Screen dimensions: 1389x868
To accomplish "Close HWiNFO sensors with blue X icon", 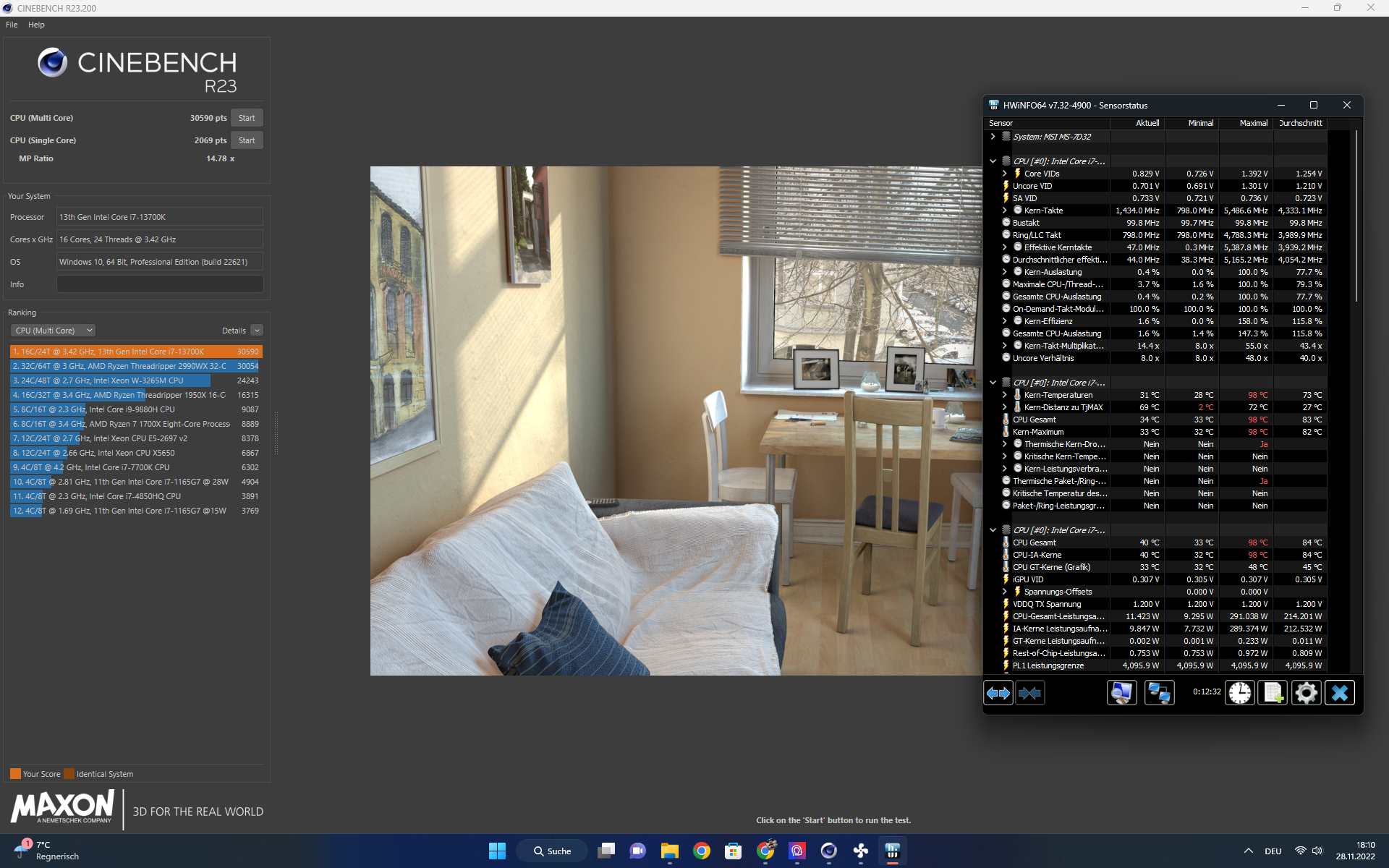I will [1339, 693].
